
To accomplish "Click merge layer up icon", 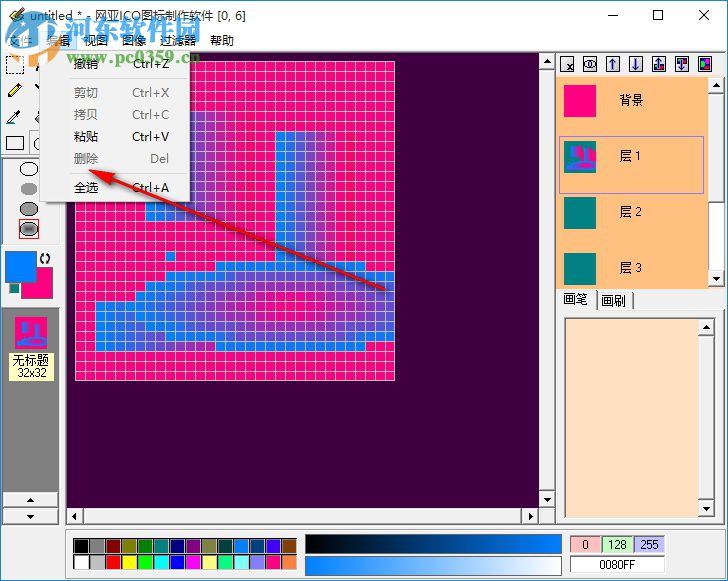I will point(659,64).
